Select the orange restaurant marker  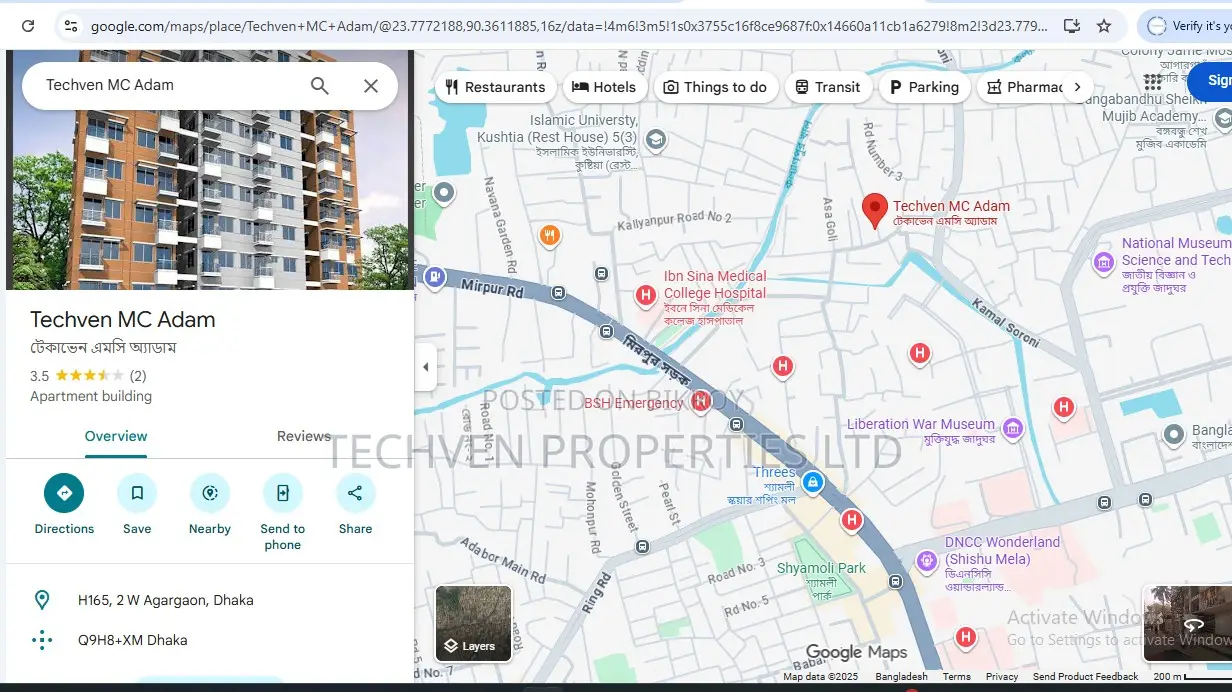[549, 236]
